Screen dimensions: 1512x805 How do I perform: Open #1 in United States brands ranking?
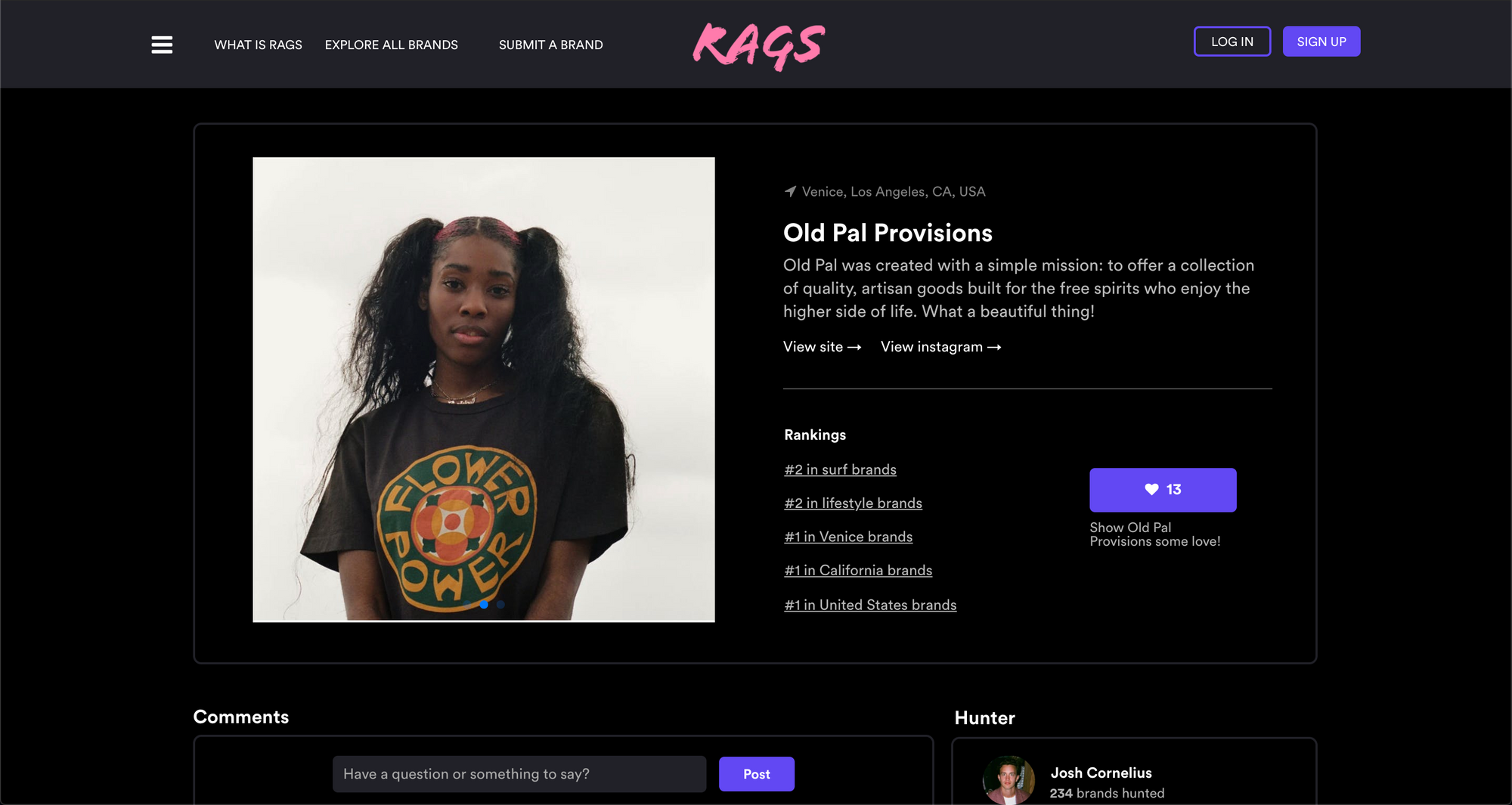coord(870,605)
